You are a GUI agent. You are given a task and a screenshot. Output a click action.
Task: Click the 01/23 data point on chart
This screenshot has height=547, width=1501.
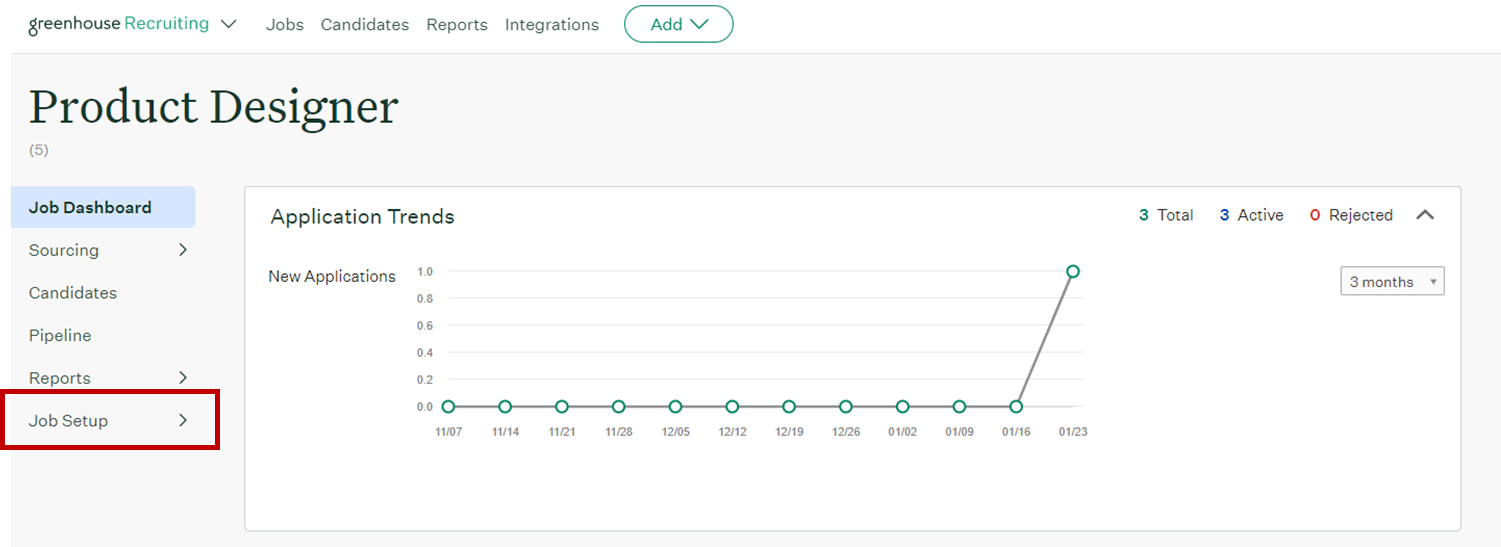(1073, 271)
